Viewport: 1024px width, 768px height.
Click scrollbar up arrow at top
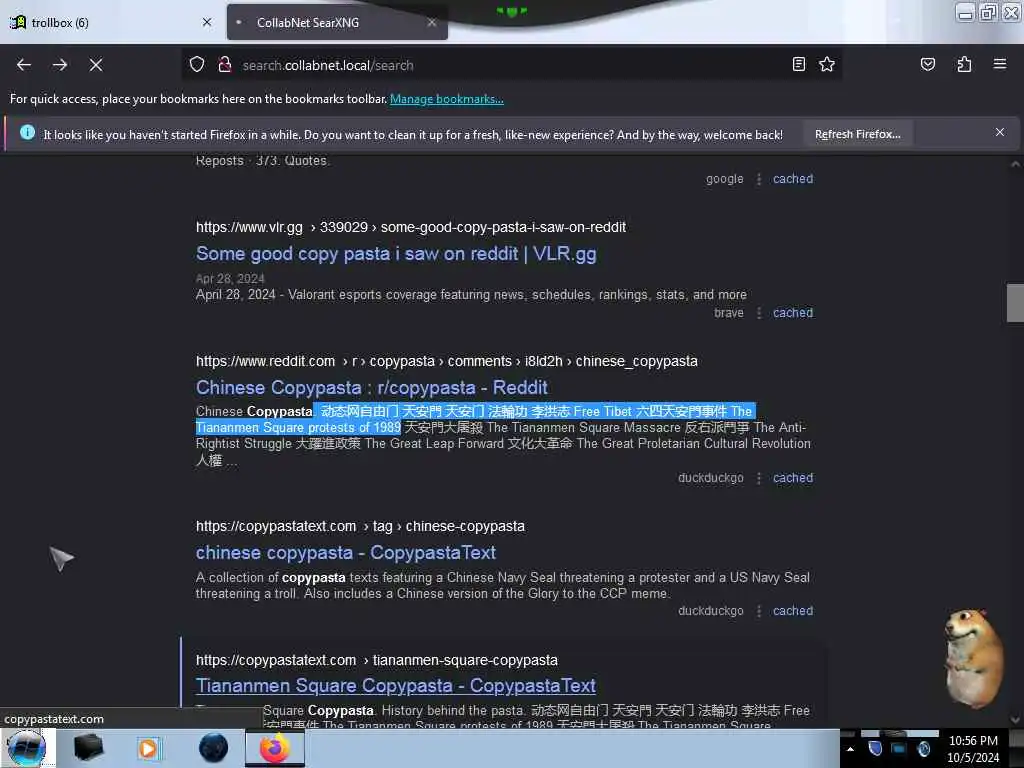tap(1015, 164)
